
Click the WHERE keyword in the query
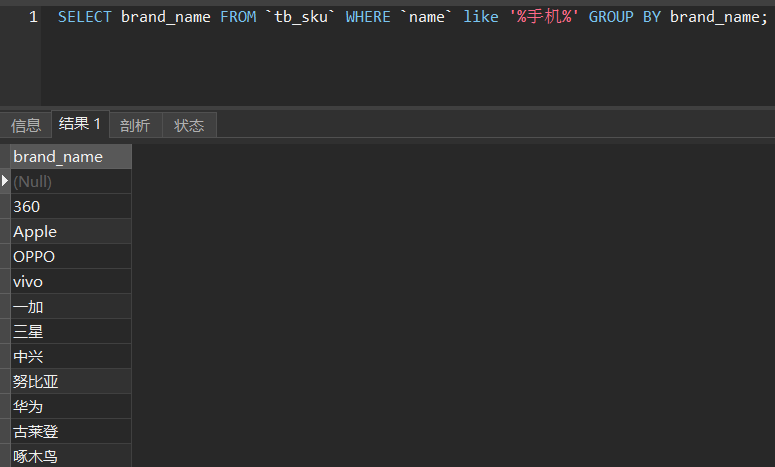point(368,17)
